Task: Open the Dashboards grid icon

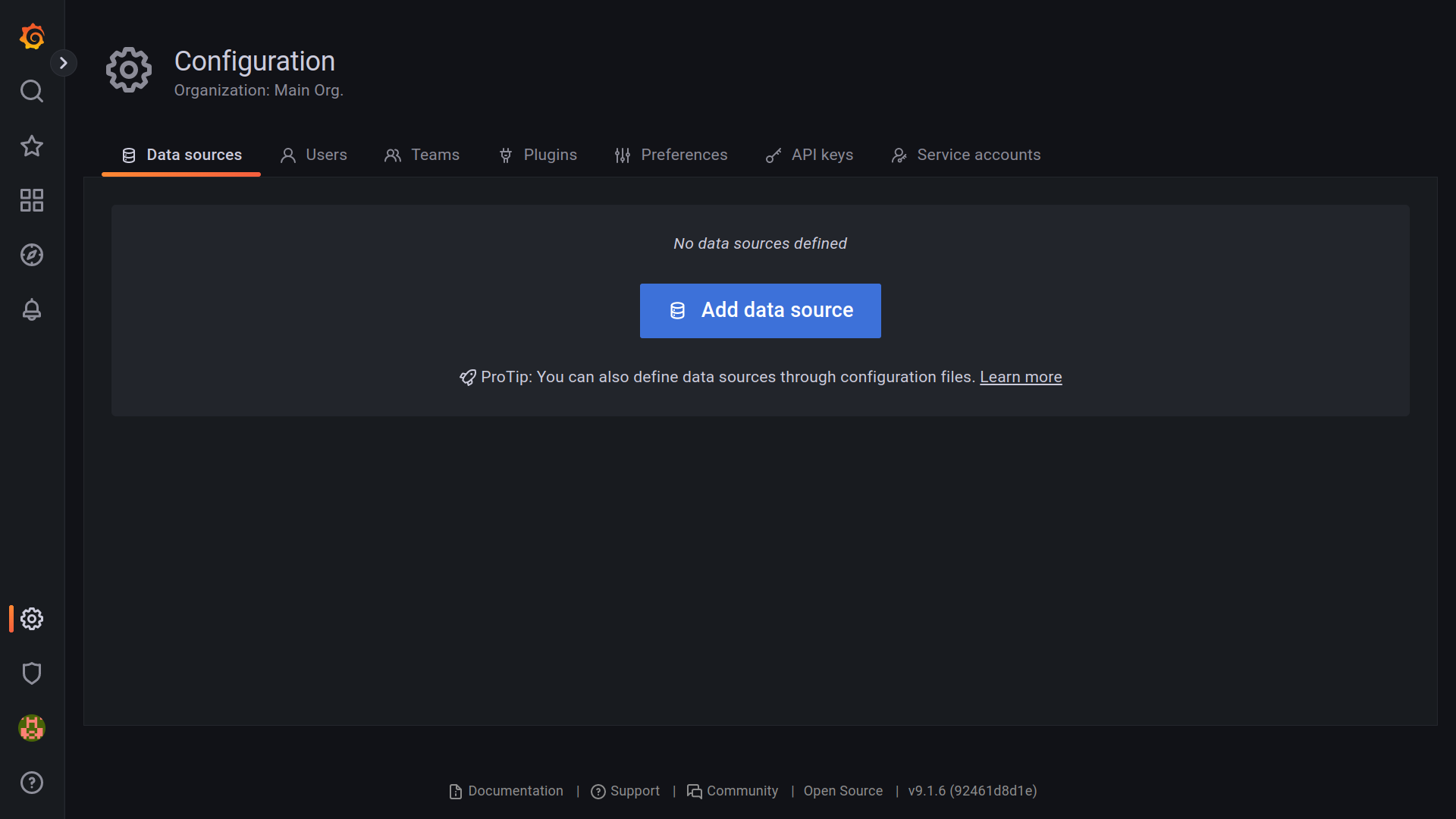Action: tap(32, 200)
